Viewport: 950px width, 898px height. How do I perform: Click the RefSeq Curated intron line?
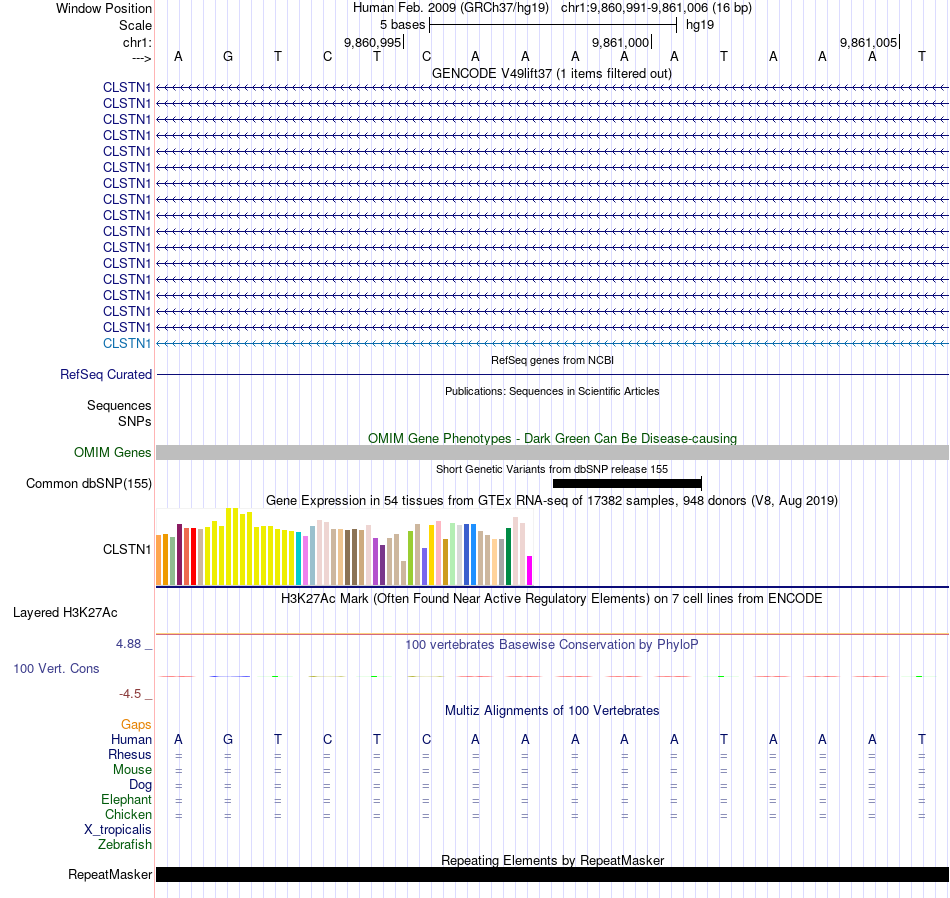pos(552,374)
